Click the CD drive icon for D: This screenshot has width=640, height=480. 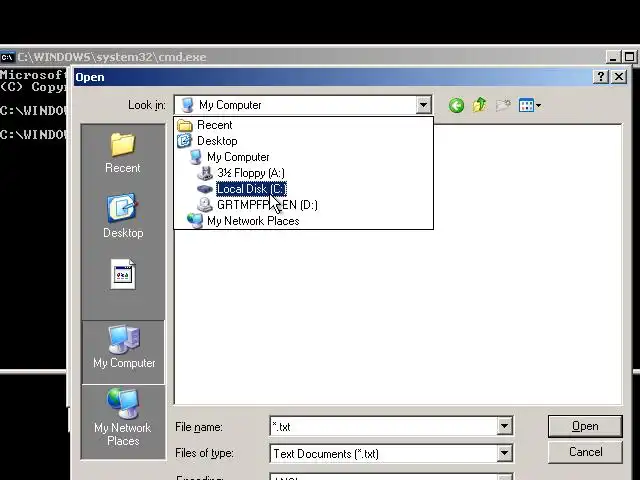coord(205,205)
